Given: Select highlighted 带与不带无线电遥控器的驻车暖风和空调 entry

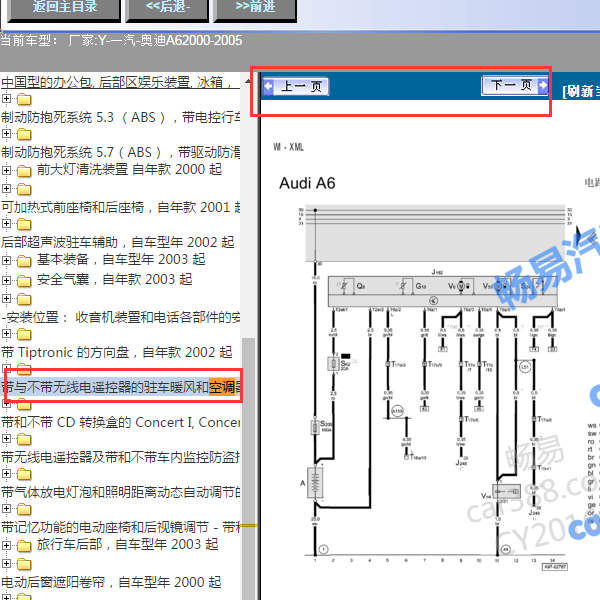Looking at the screenshot, I should pos(121,387).
